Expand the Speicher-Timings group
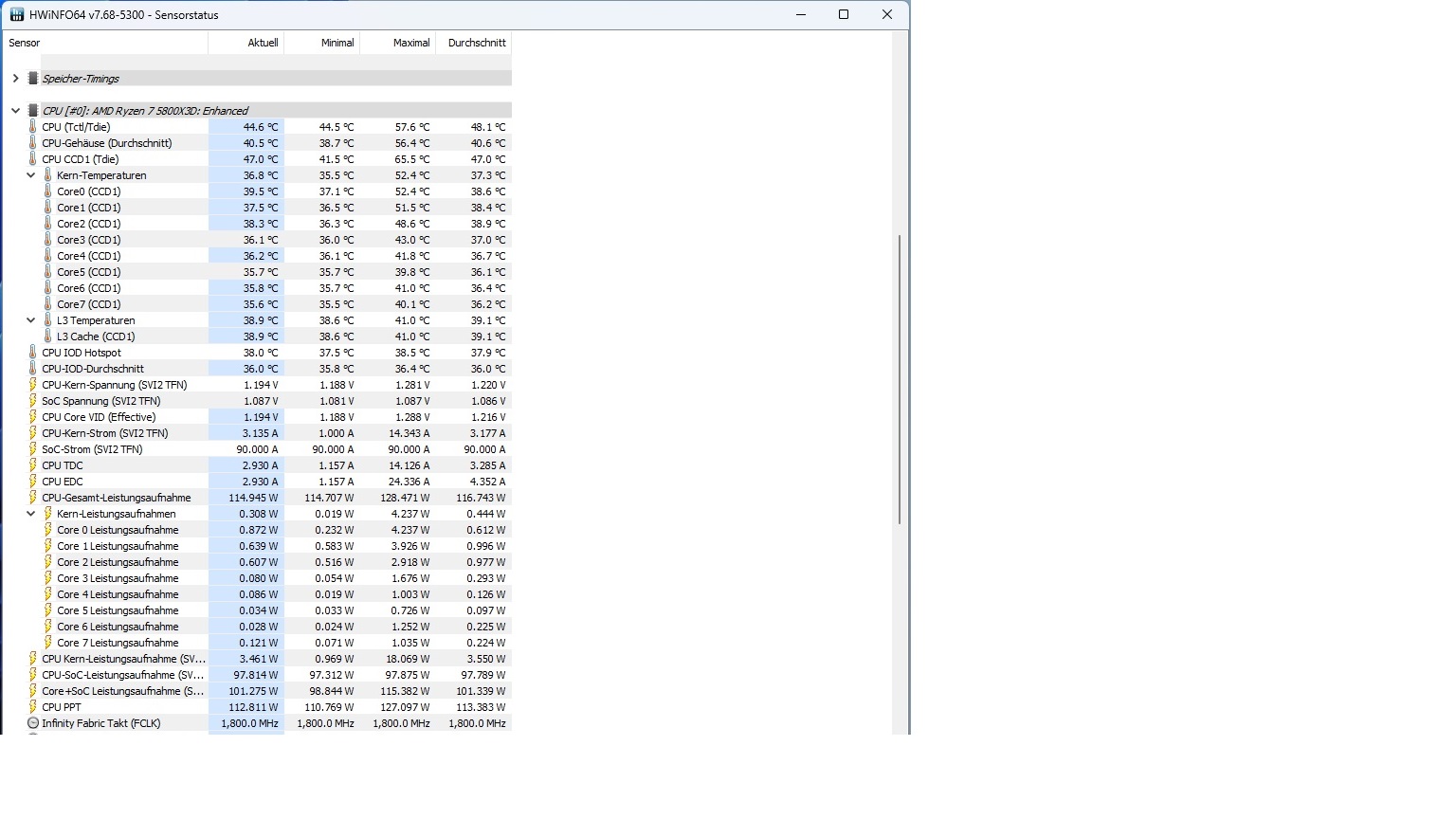Viewport: 1456px width, 819px height. 15,79
